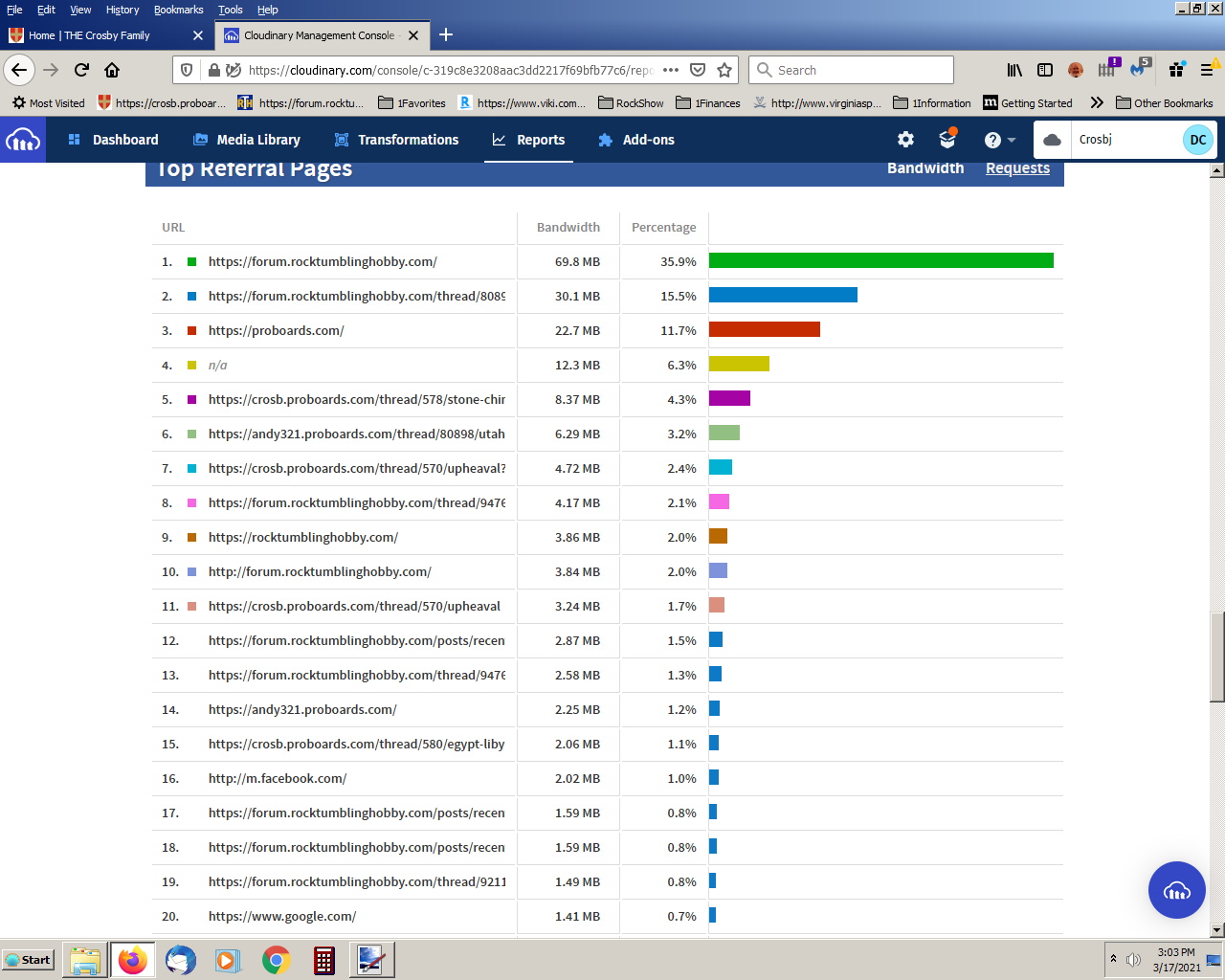
Task: Go to the Transformations section
Action: [x=396, y=140]
